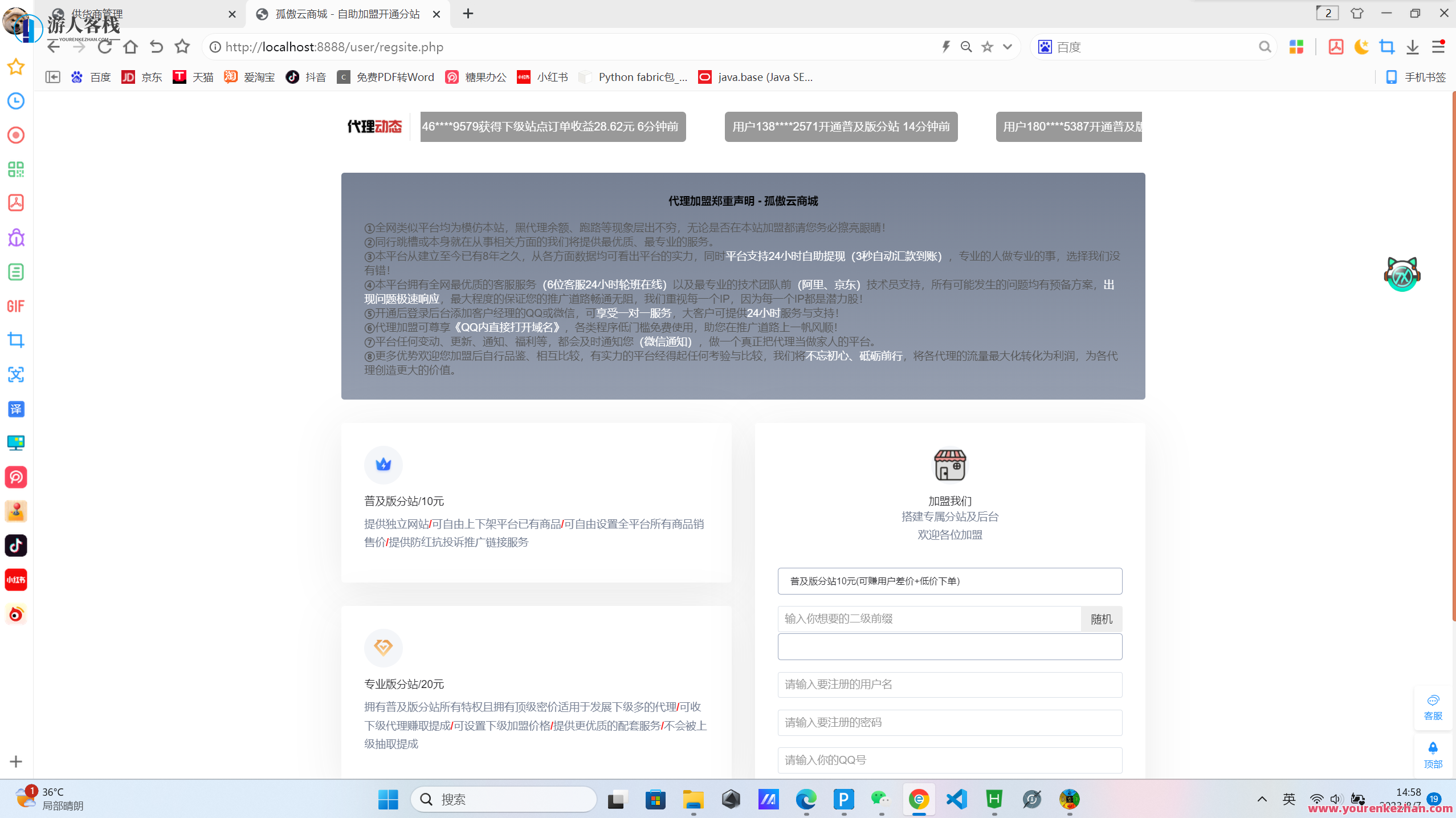The height and width of the screenshot is (818, 1456).
Task: Bookmark this page with the address bar star
Action: point(987,47)
